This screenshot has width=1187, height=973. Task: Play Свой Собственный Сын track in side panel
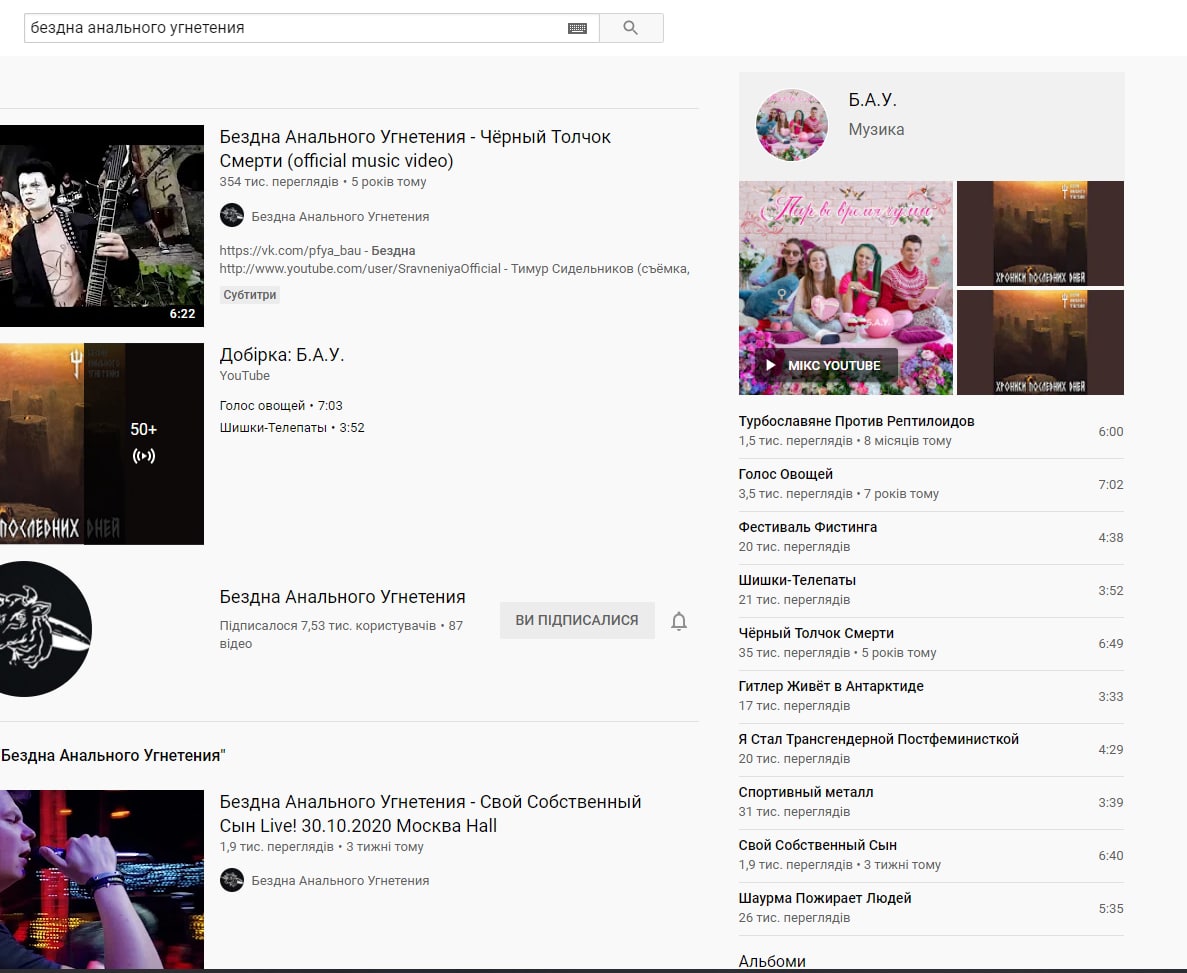pos(931,855)
